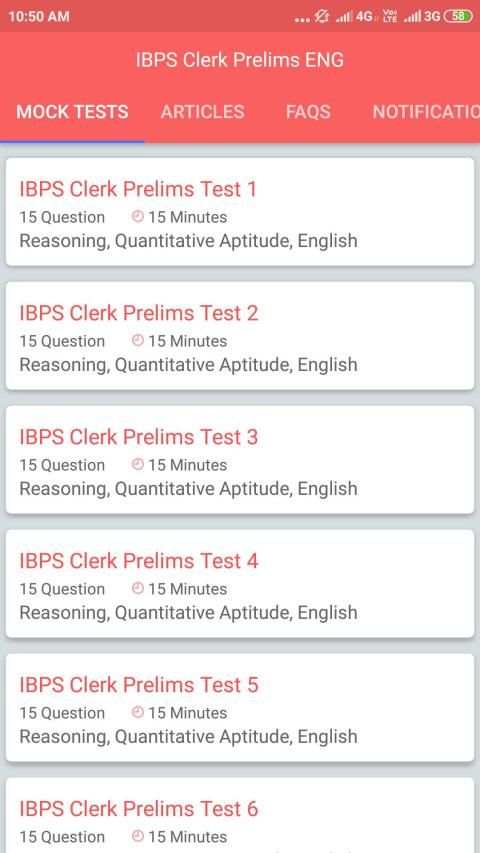
Task: Open IBPS Clerk Prelims Test 6
Action: coord(240,815)
